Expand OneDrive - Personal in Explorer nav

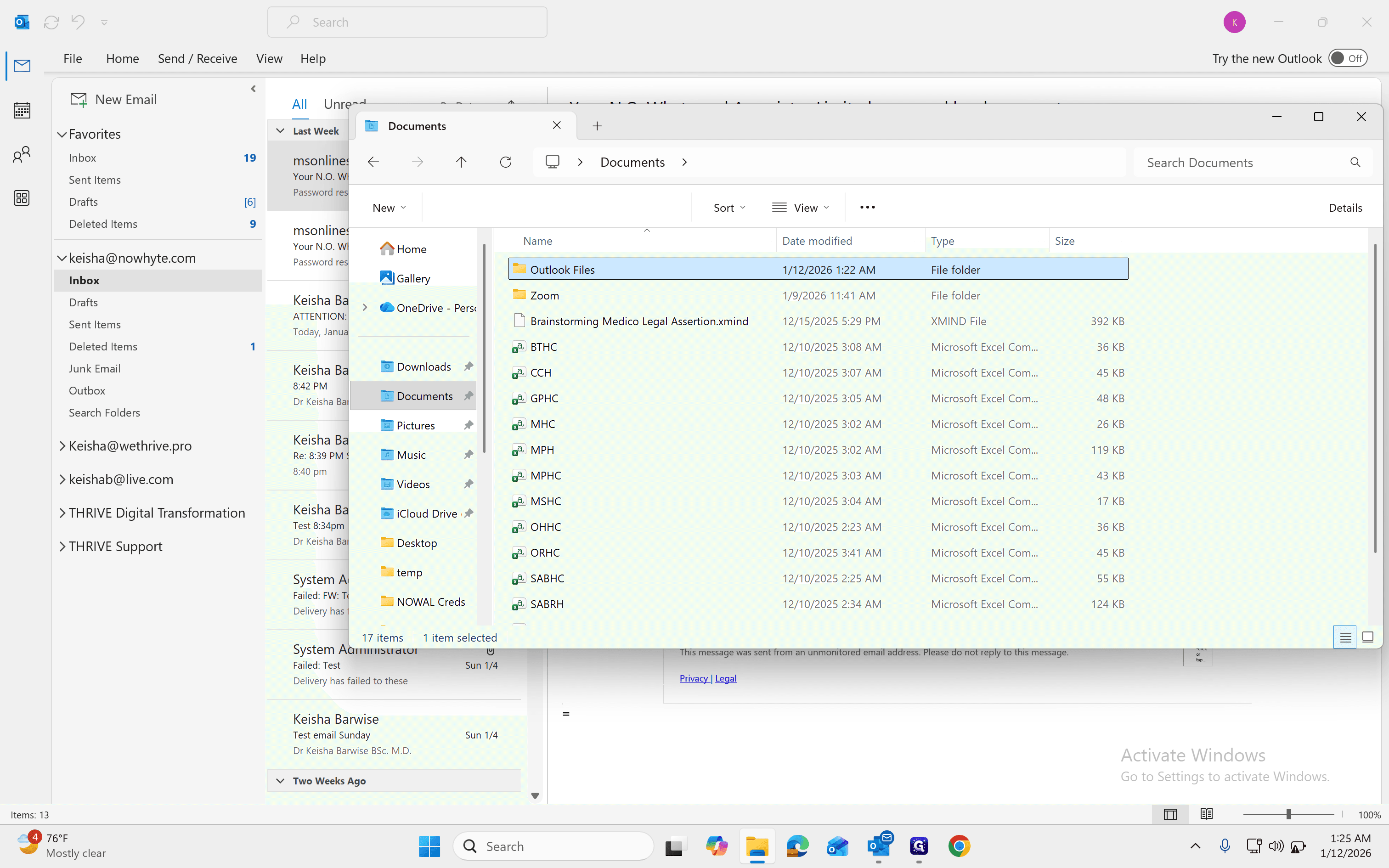(x=364, y=308)
